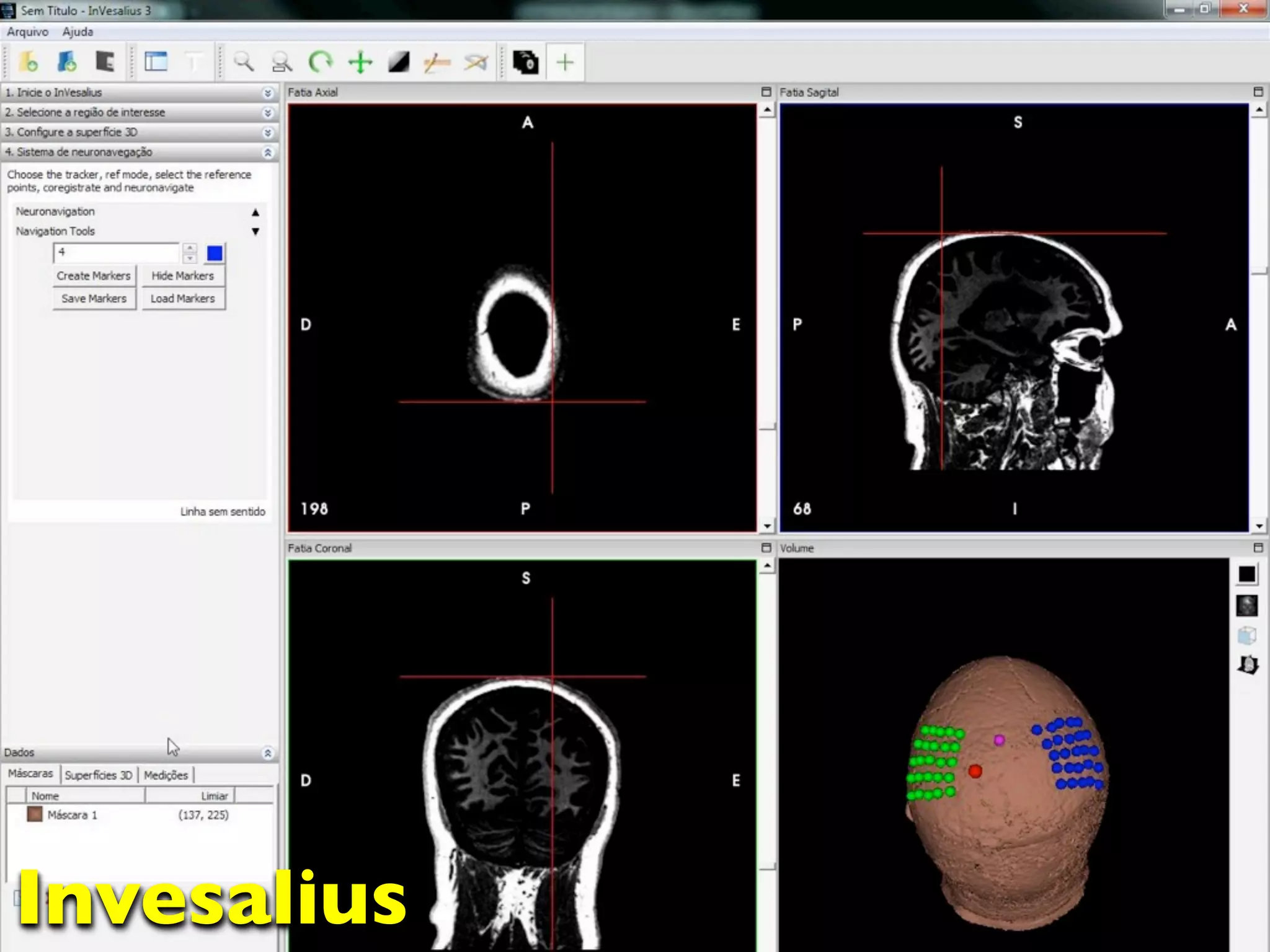Open the blue marker color swatch
Image resolution: width=1270 pixels, height=952 pixels.
pyautogui.click(x=215, y=253)
